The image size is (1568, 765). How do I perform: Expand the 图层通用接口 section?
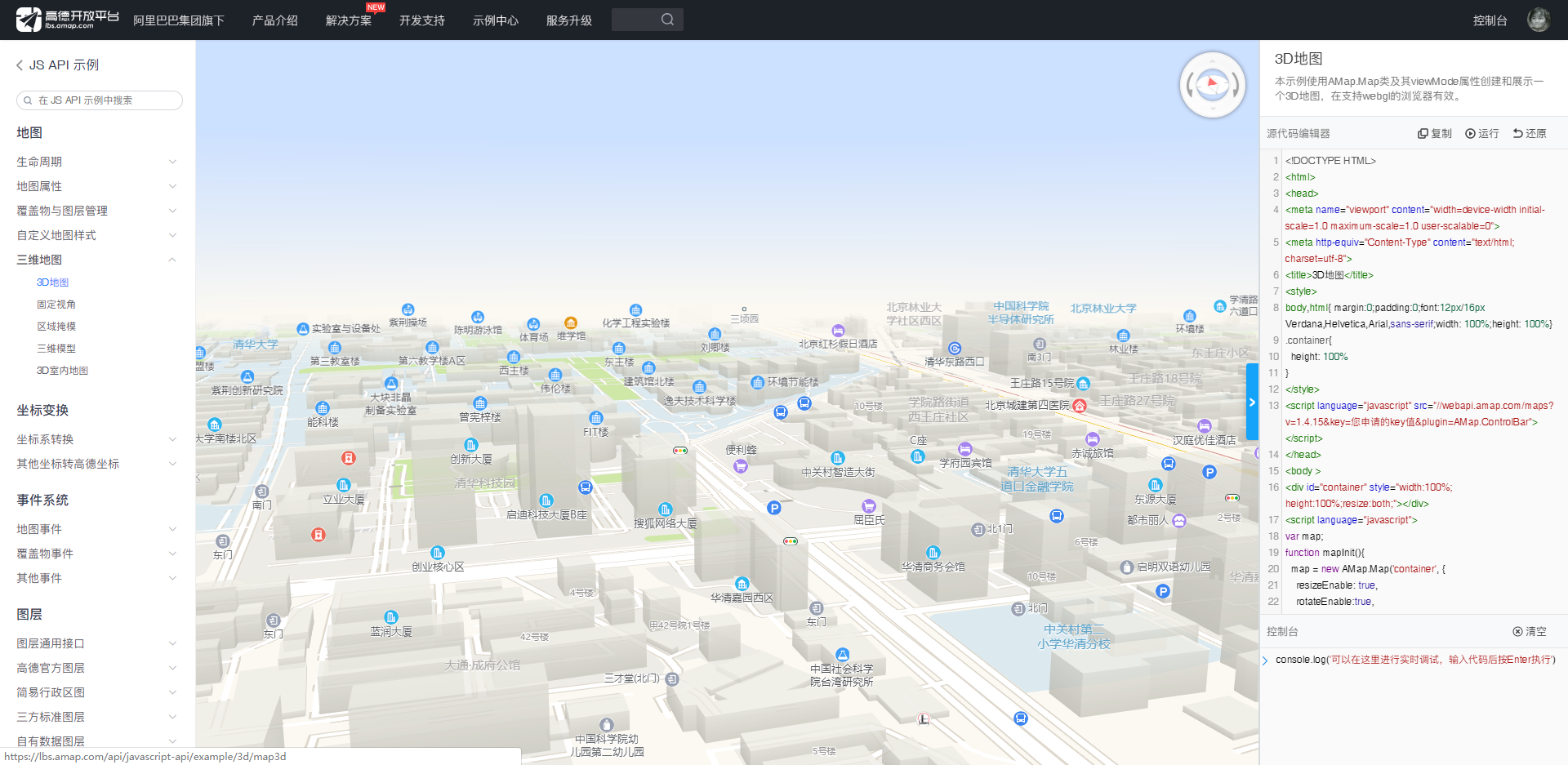(97, 643)
